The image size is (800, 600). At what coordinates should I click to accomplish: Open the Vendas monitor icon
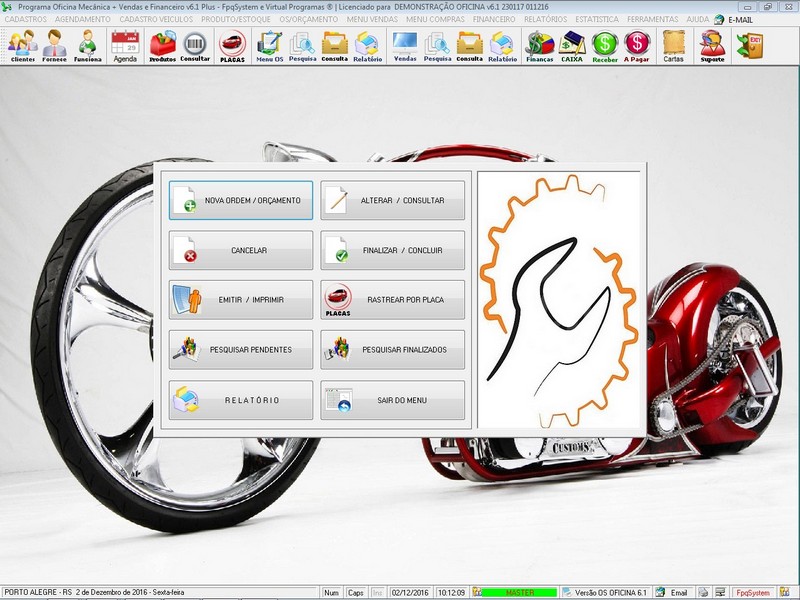[x=405, y=46]
